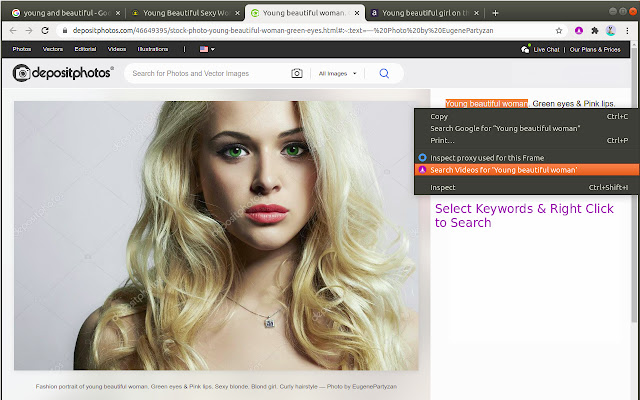
Task: Click the magnifier search button
Action: tap(384, 73)
